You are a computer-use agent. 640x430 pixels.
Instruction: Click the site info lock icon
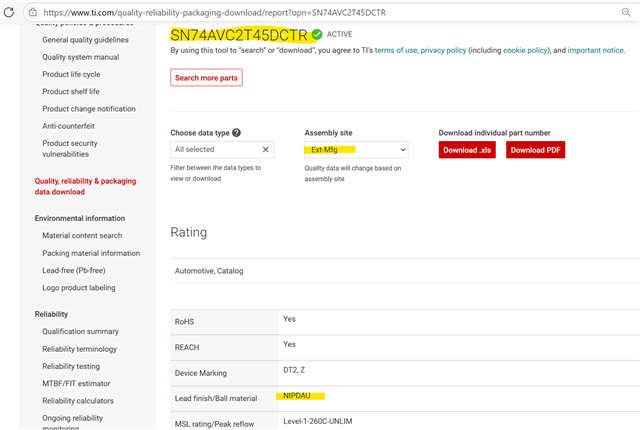point(33,12)
